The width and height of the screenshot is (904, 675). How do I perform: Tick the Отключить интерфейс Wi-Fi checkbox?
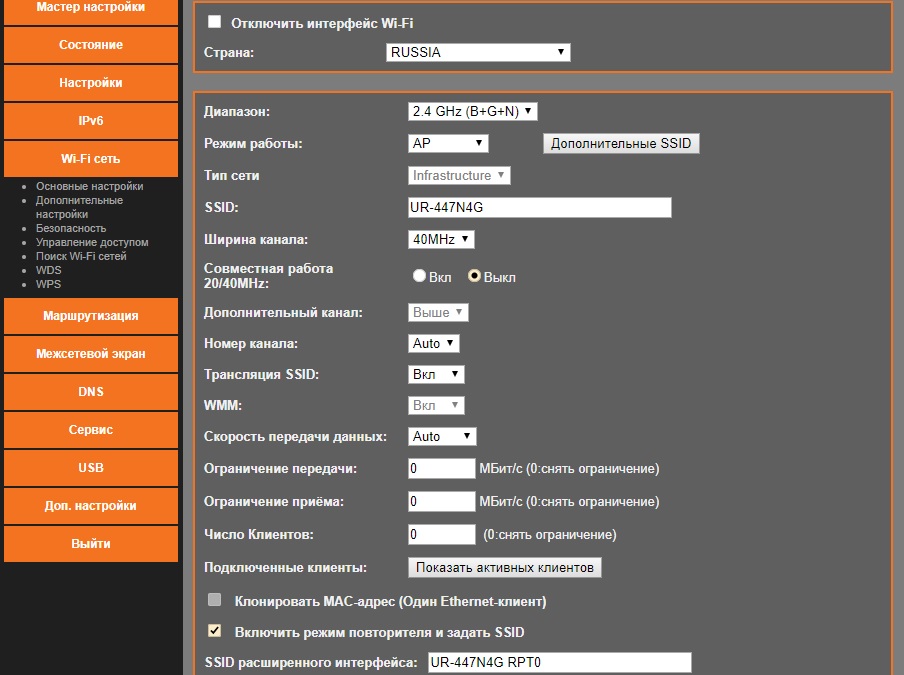tap(214, 22)
